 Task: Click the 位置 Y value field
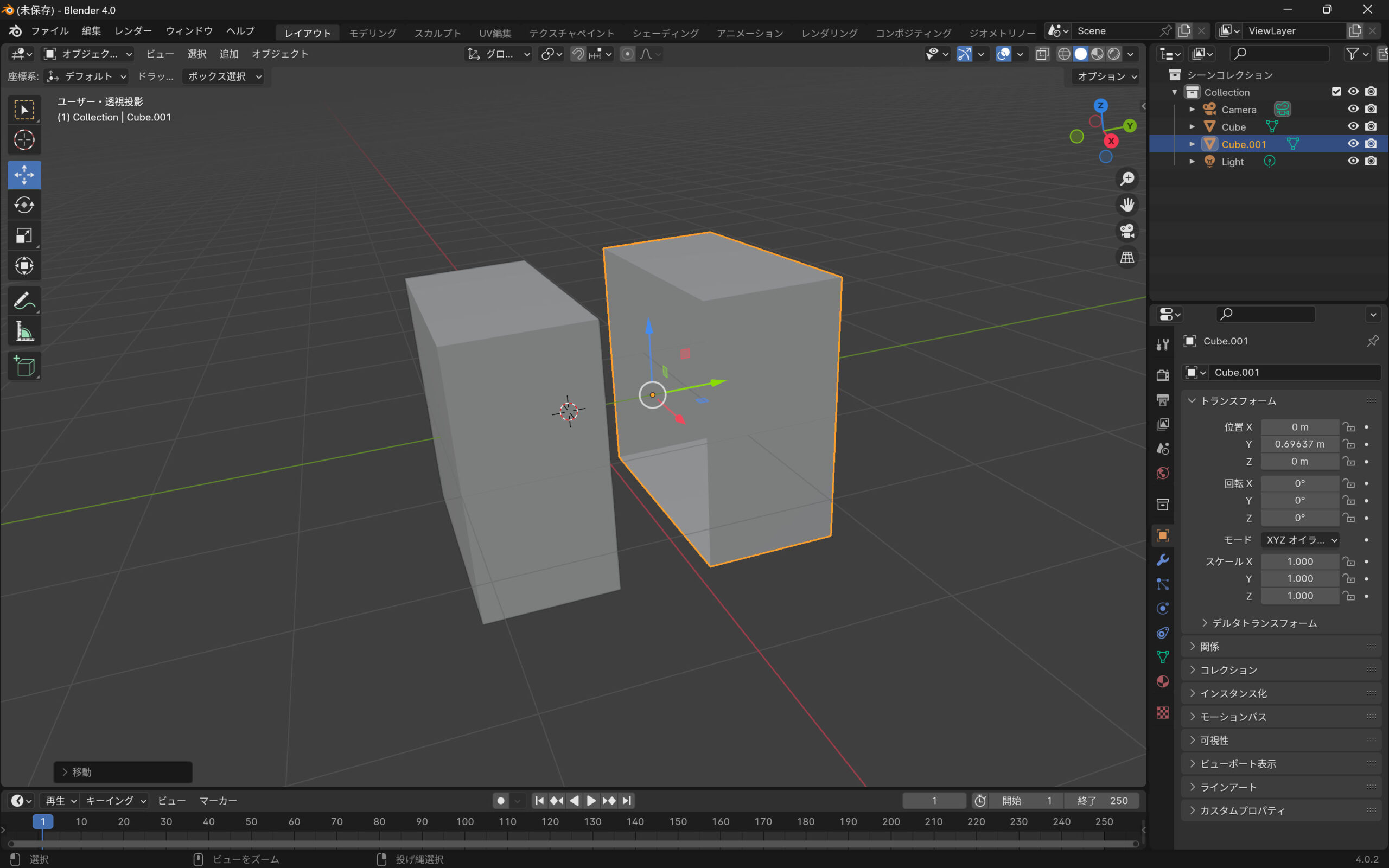tap(1299, 444)
